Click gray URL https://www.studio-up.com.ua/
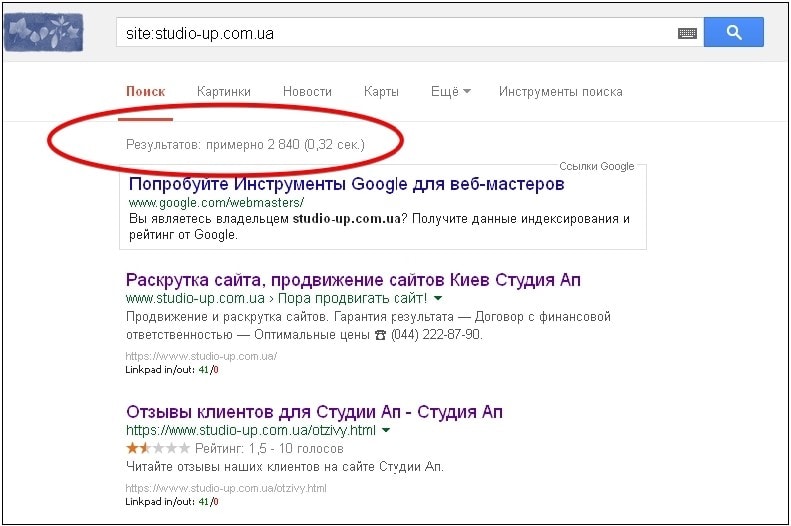The width and height of the screenshot is (791, 526). (x=201, y=356)
